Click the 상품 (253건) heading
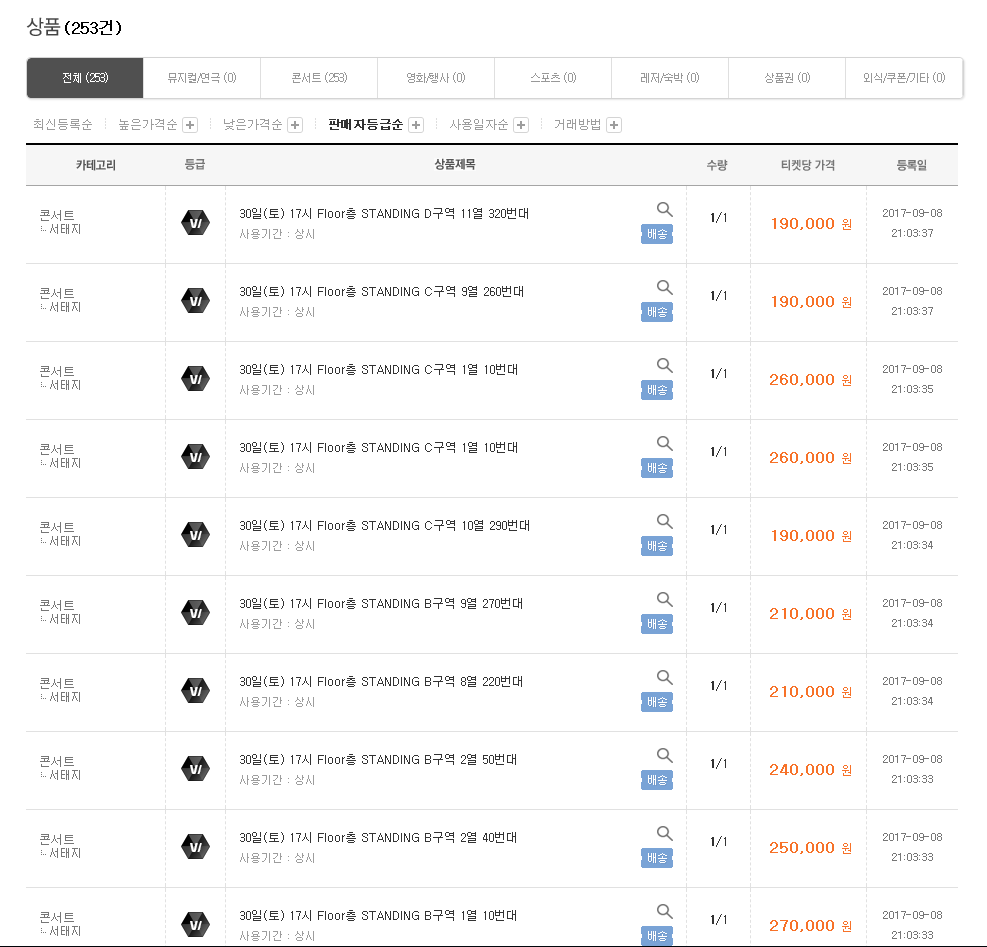 (74, 27)
